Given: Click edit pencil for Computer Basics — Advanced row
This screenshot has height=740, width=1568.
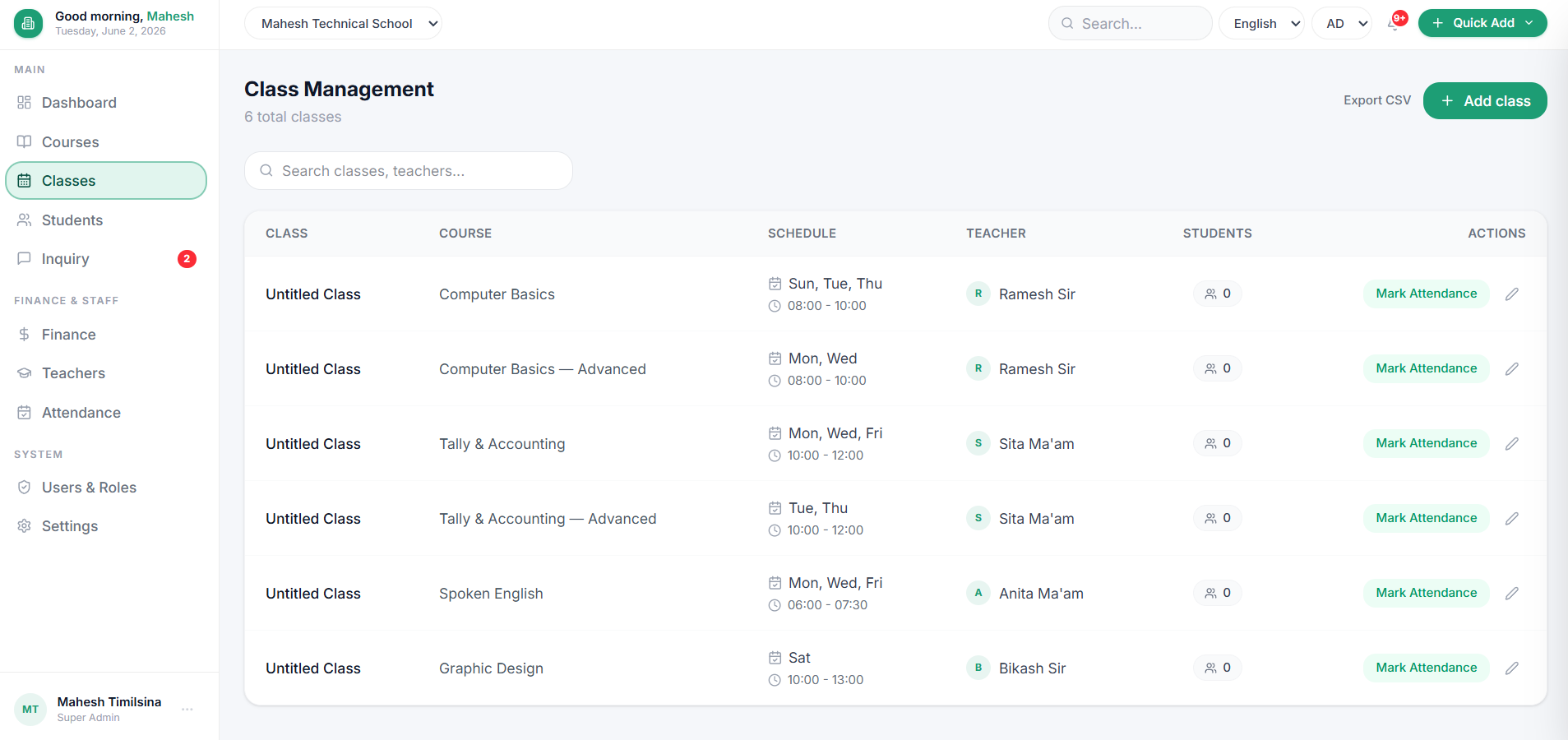Looking at the screenshot, I should tap(1511, 369).
